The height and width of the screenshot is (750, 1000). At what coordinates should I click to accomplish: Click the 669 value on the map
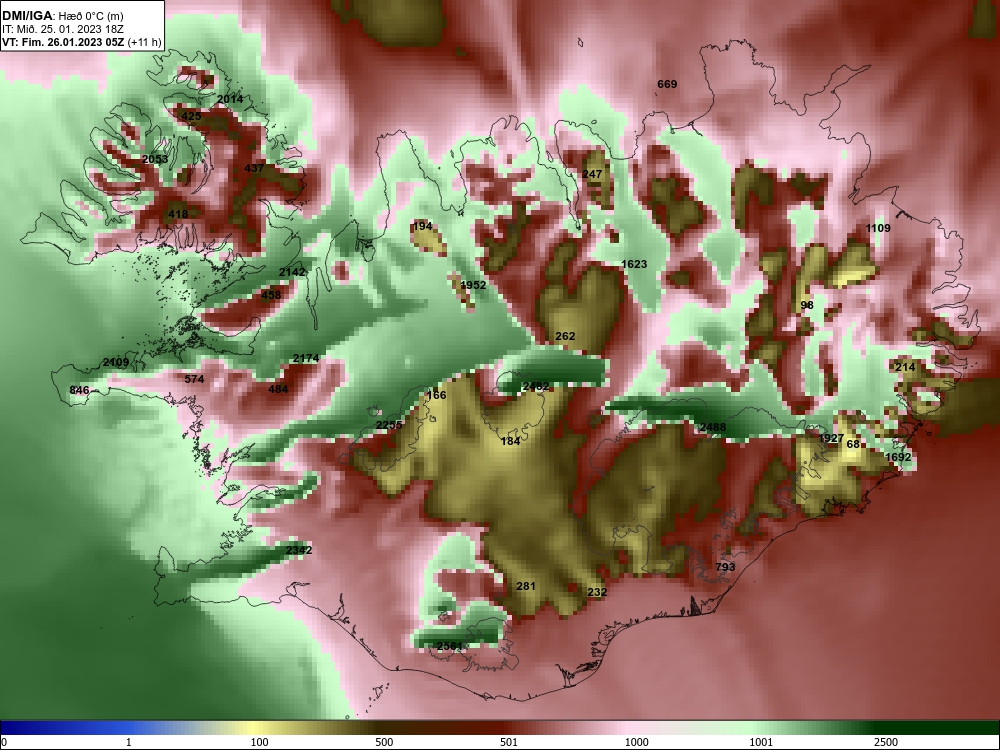667,84
